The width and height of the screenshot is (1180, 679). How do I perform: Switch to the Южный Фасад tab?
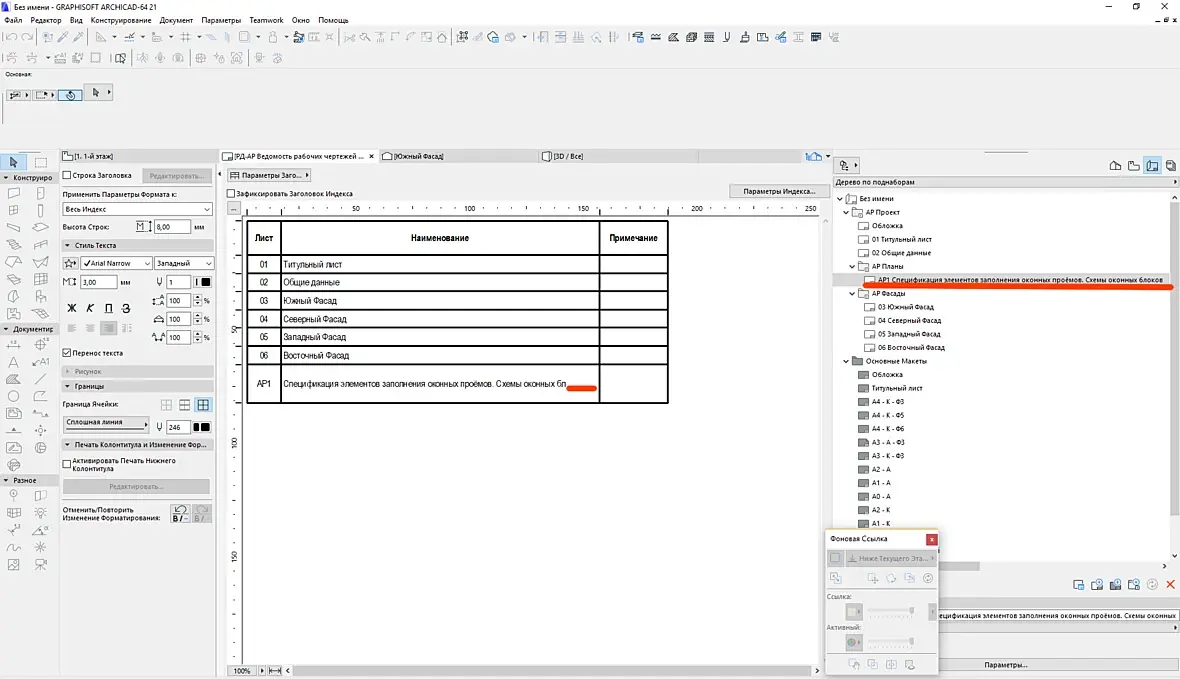418,157
